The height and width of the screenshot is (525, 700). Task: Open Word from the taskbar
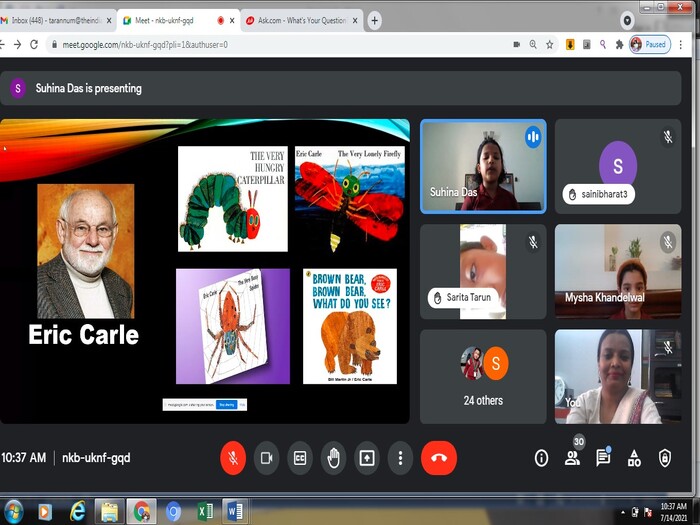point(234,512)
